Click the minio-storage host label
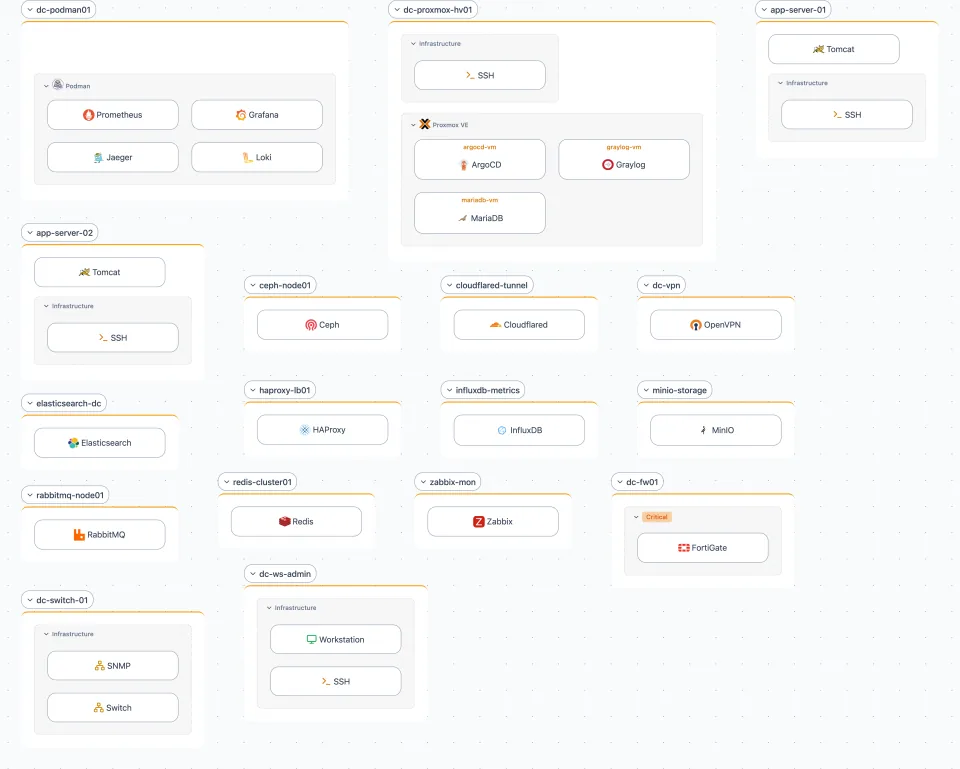960x769 pixels. [x=680, y=390]
